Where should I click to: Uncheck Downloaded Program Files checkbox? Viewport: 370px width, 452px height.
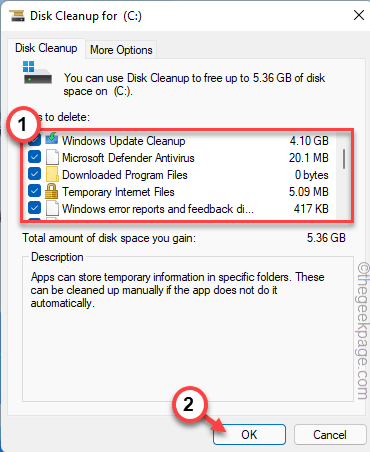34,174
